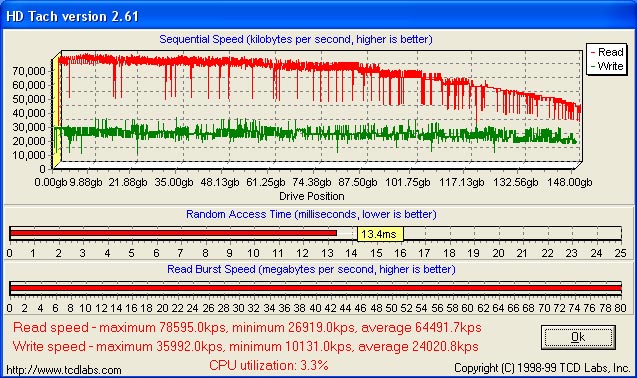The width and height of the screenshot is (637, 378).
Task: Click the HD Tach version 2.61 title bar
Action: [318, 16]
